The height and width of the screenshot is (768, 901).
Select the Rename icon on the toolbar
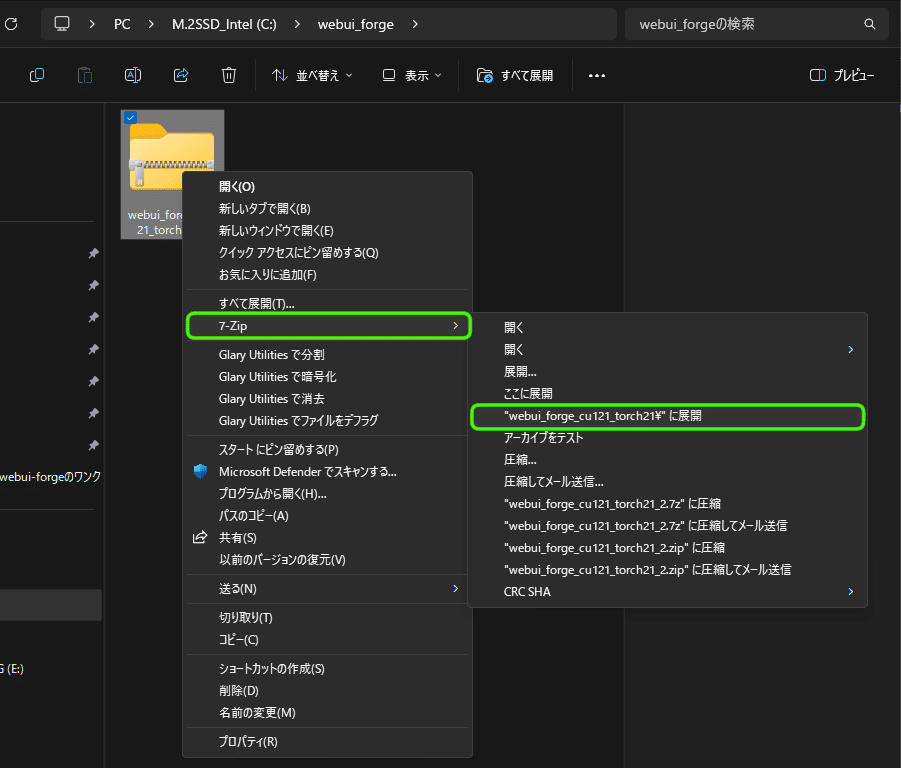(x=132, y=75)
